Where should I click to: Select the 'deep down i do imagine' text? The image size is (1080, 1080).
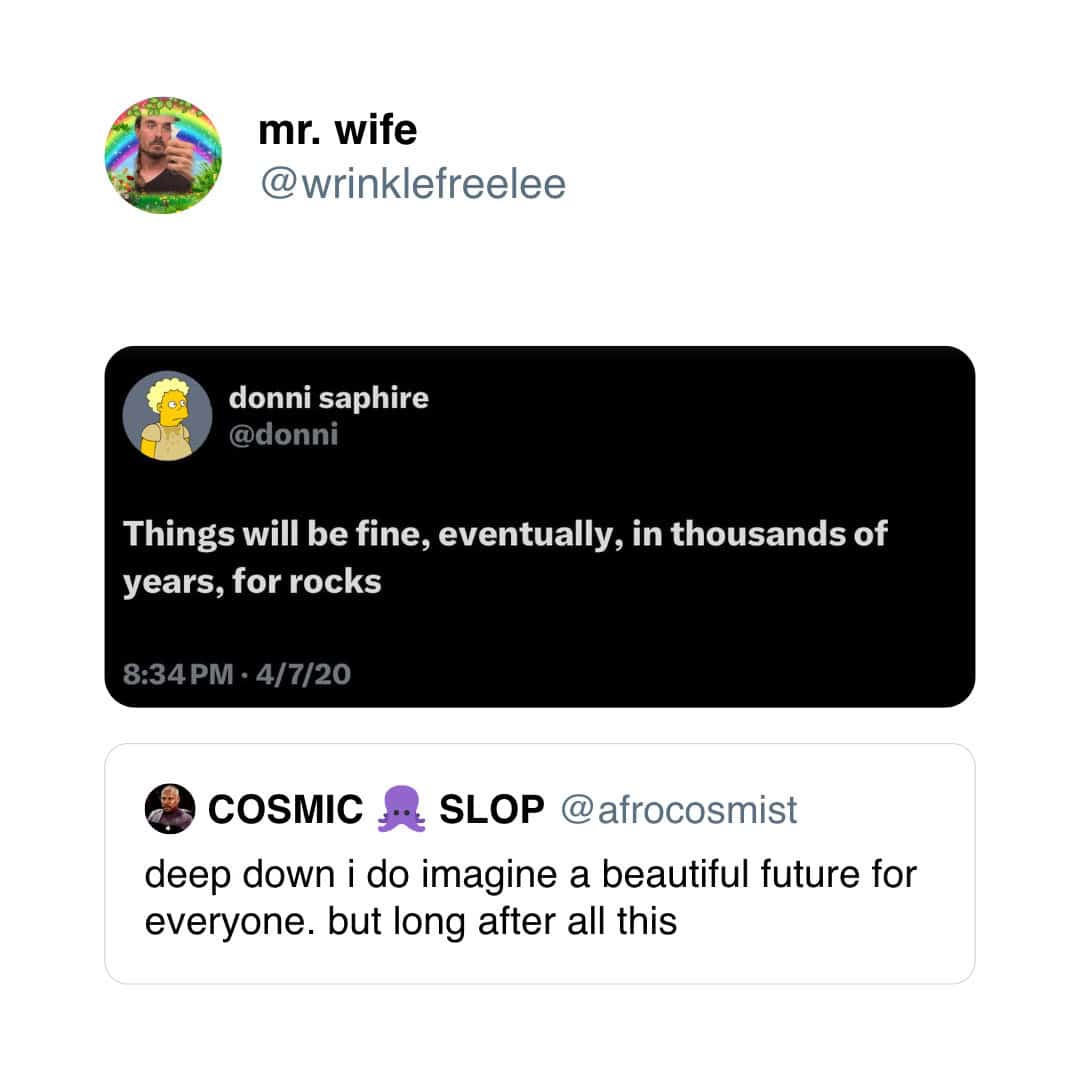(x=530, y=898)
